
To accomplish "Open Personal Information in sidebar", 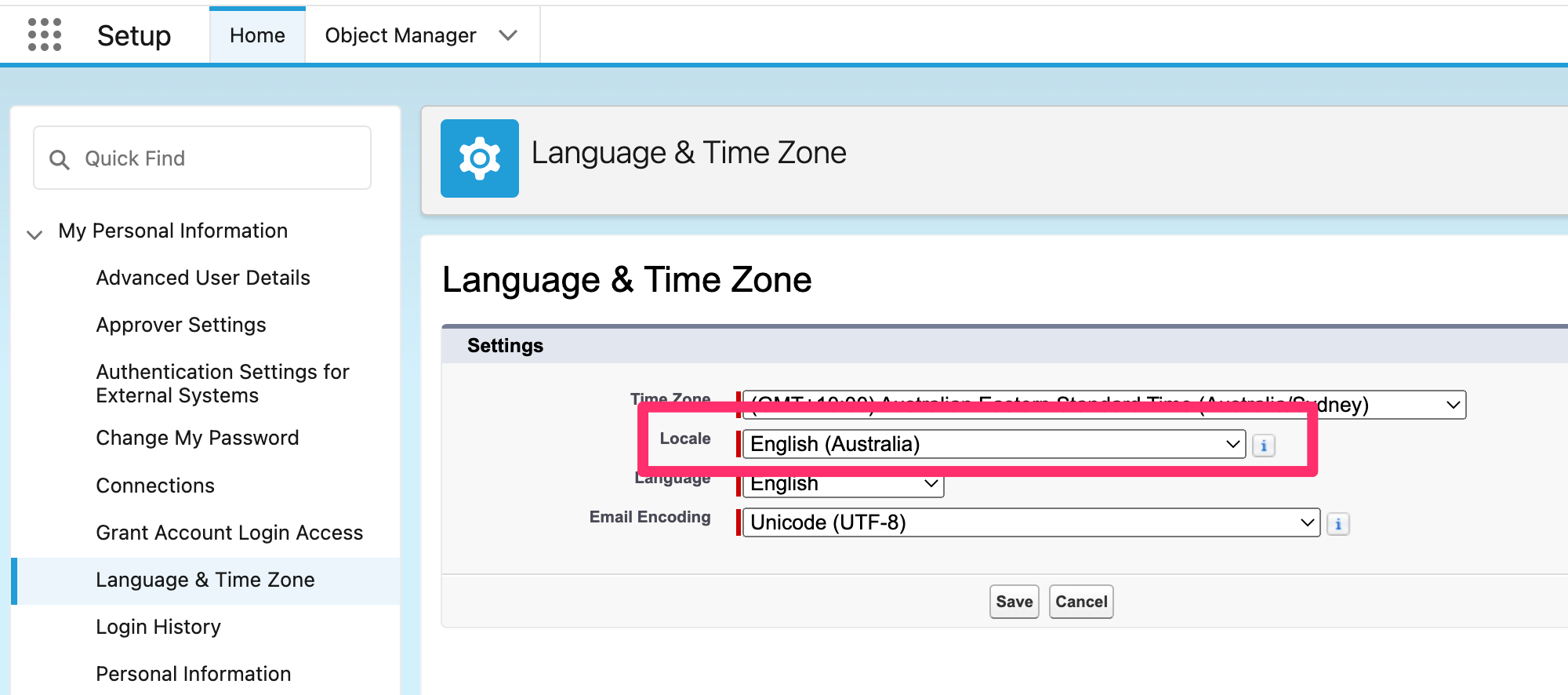I will tap(194, 674).
